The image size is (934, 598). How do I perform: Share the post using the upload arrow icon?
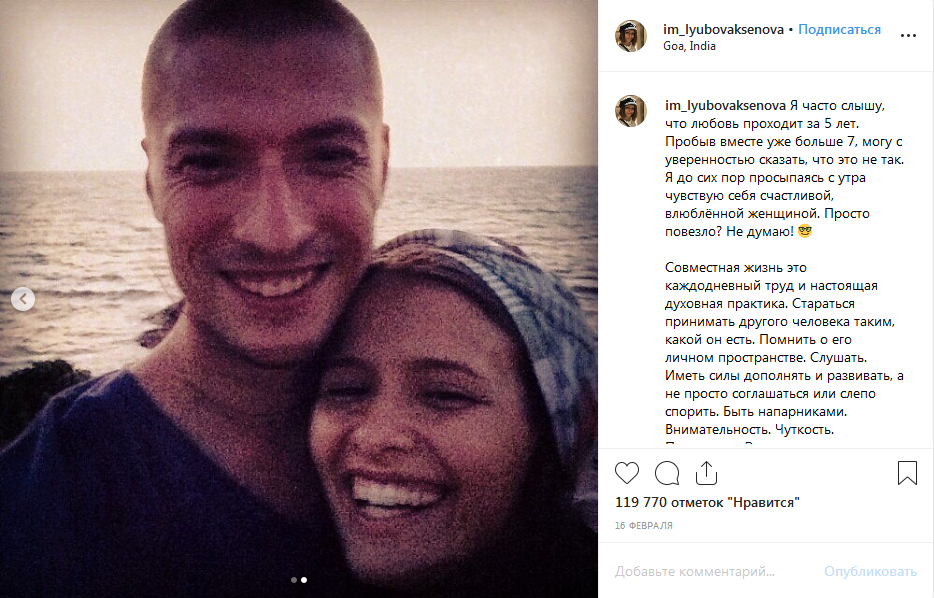(x=706, y=473)
